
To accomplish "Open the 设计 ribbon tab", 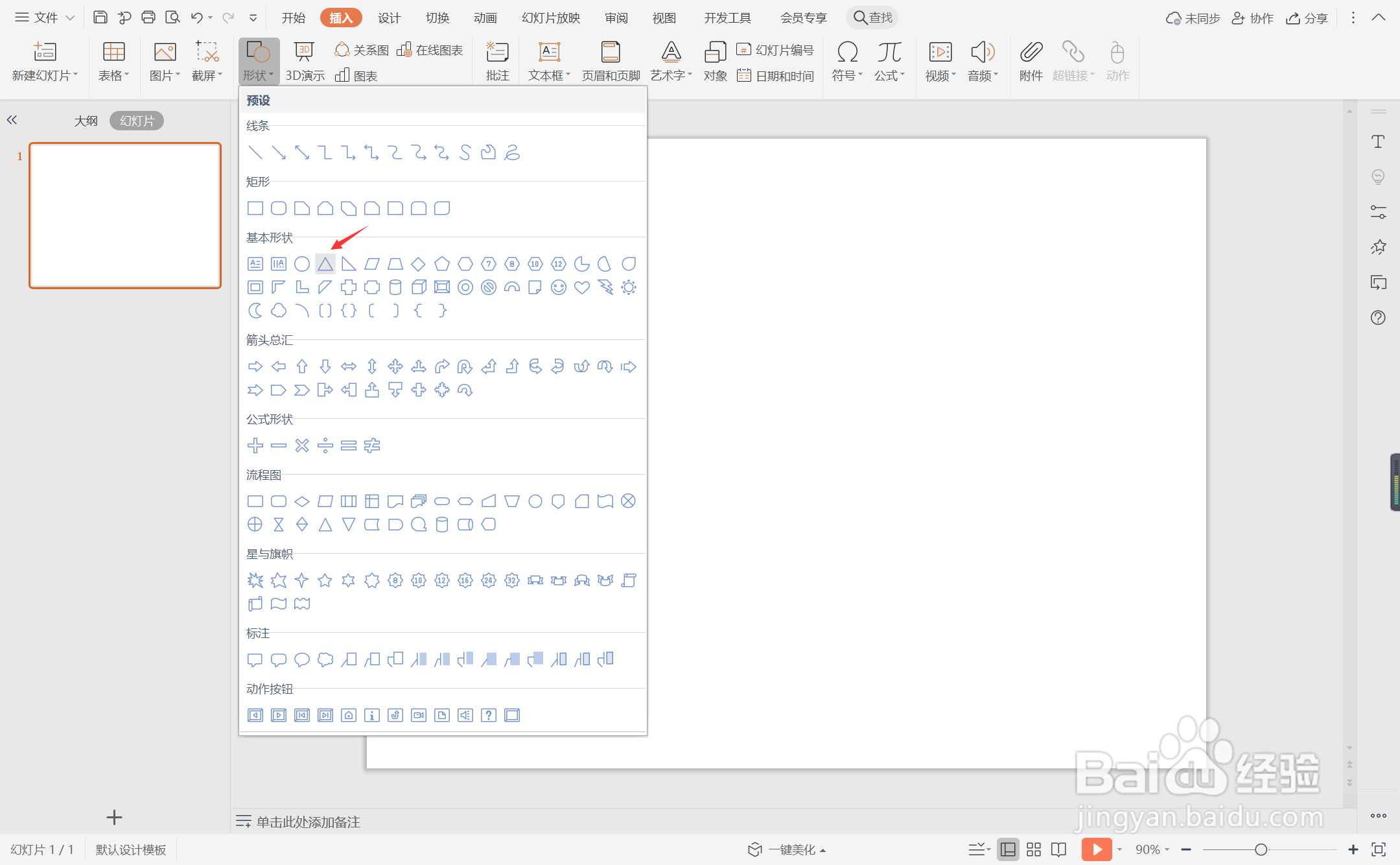I will pos(389,18).
